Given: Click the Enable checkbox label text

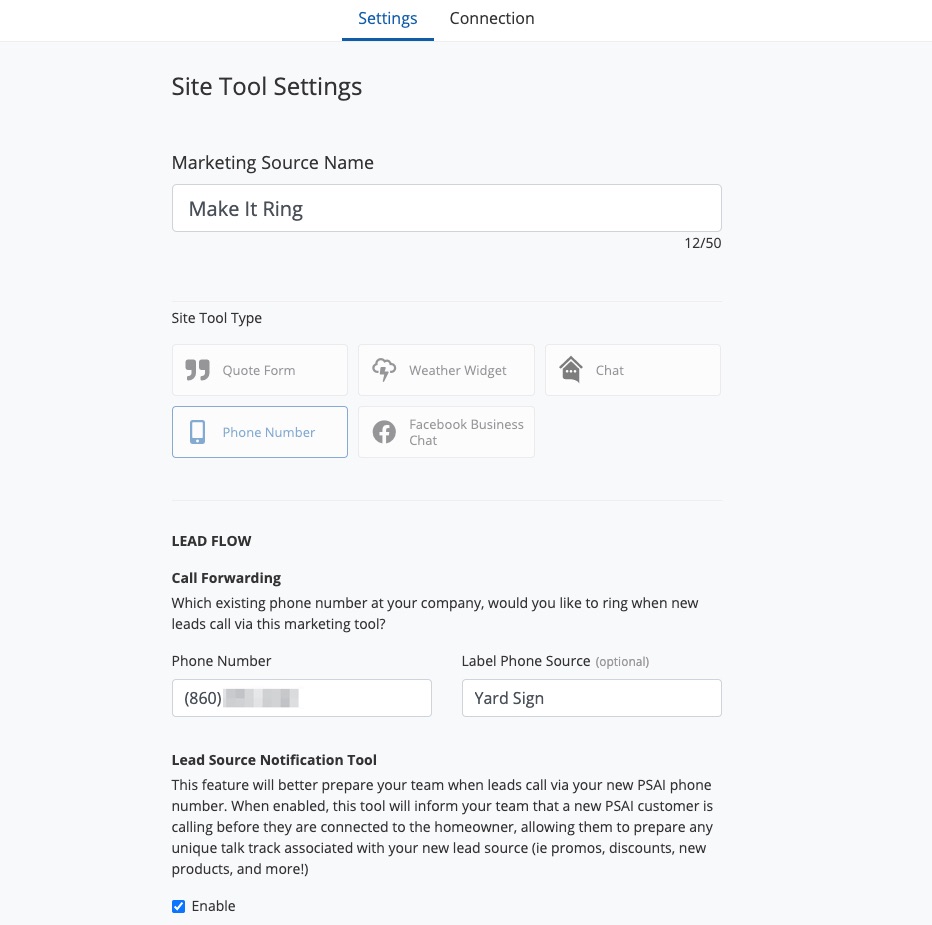Looking at the screenshot, I should click(214, 906).
